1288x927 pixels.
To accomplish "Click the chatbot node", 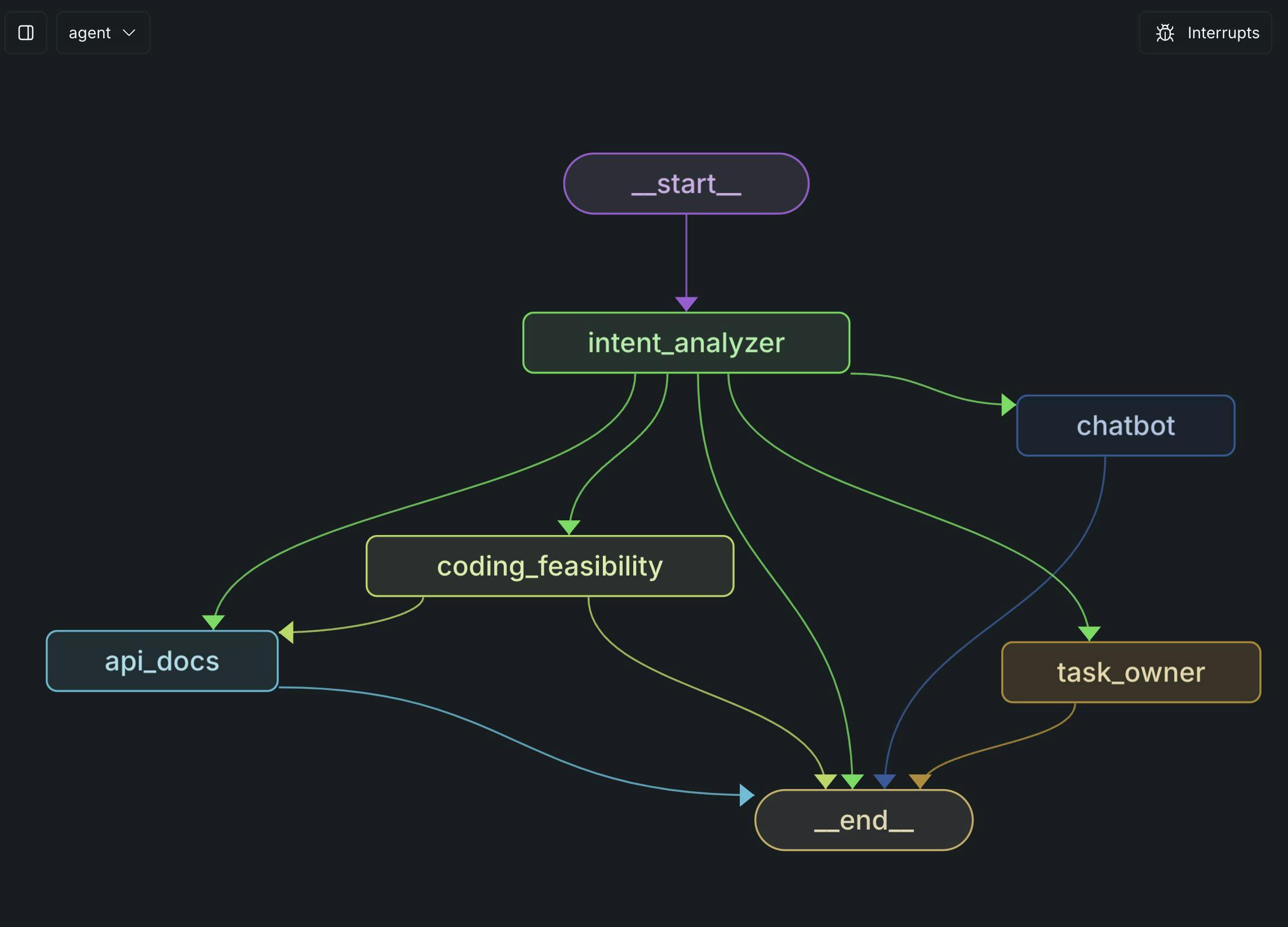I will pos(1126,426).
